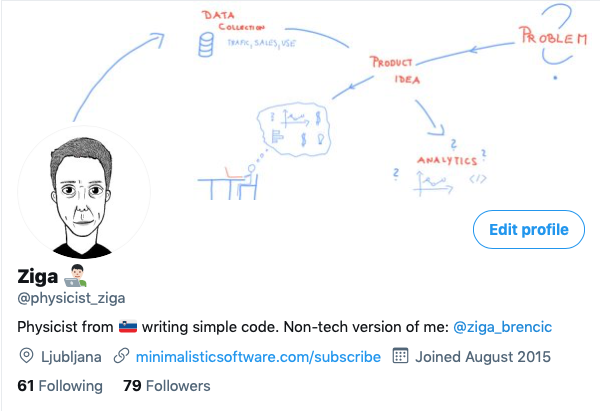Screen dimensions: 600x411
Task: Open the @ziga_brencic mention link
Action: [502, 327]
